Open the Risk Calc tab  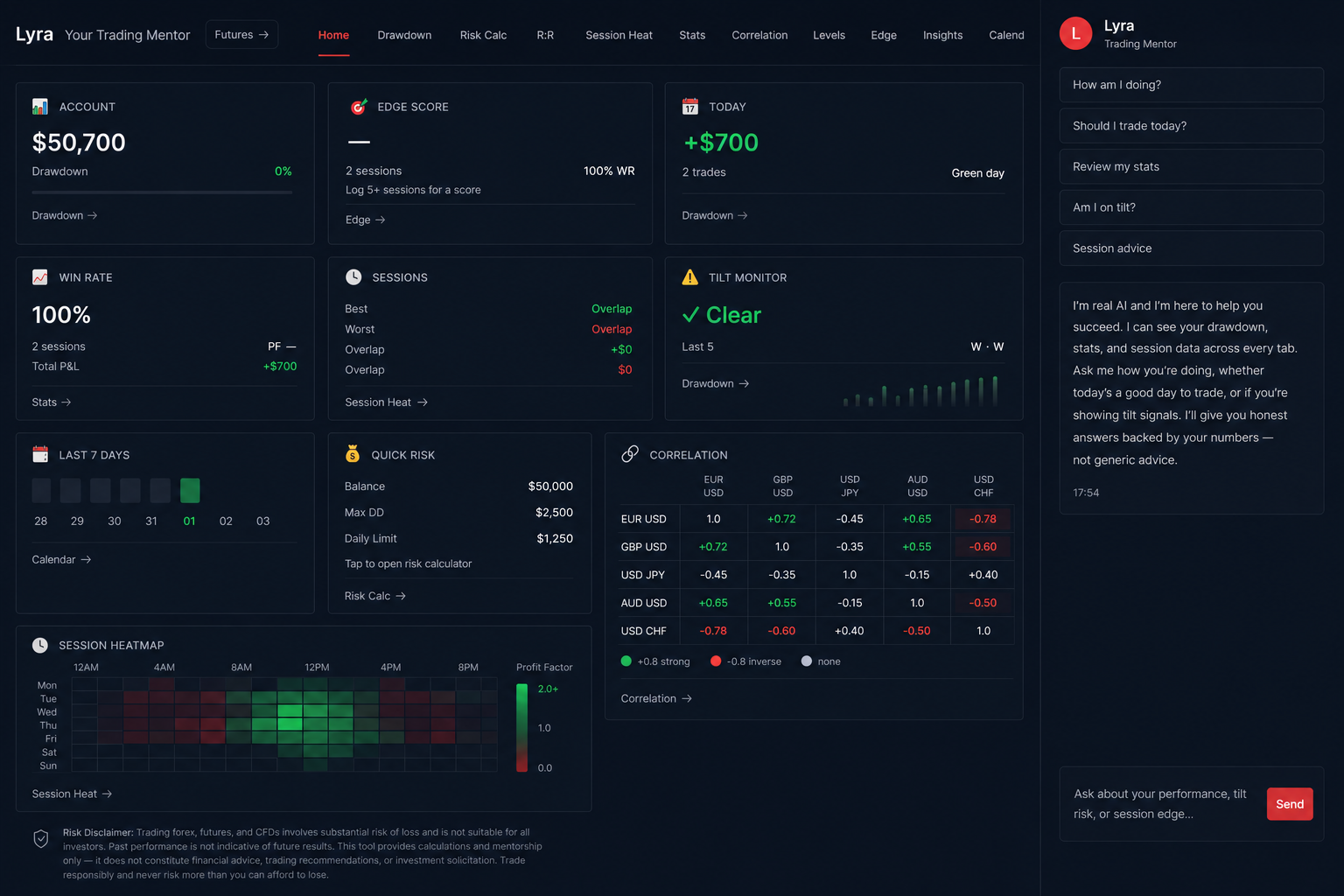[483, 35]
